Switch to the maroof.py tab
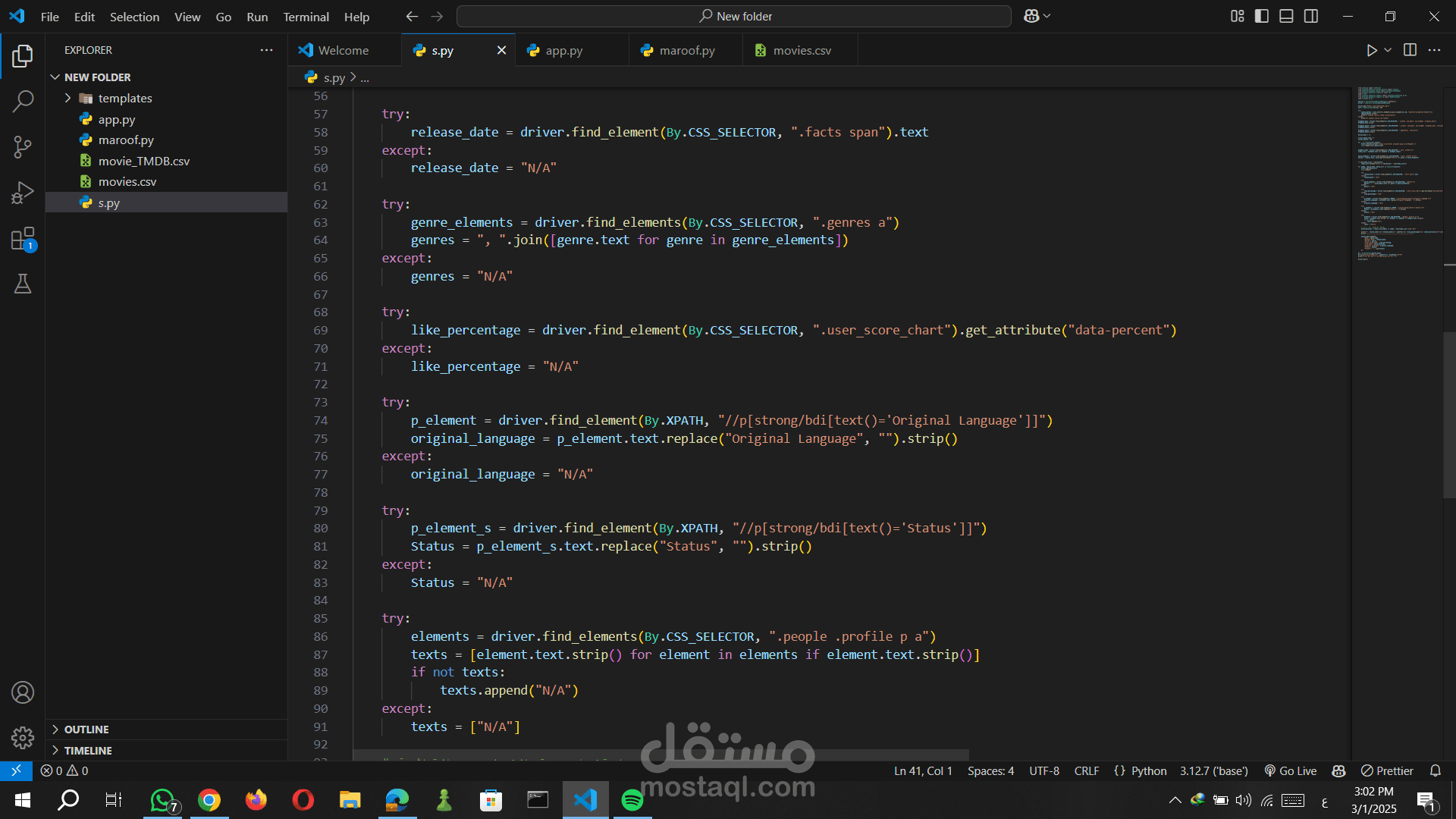Screen dimensions: 1456x819 pyautogui.click(x=686, y=50)
